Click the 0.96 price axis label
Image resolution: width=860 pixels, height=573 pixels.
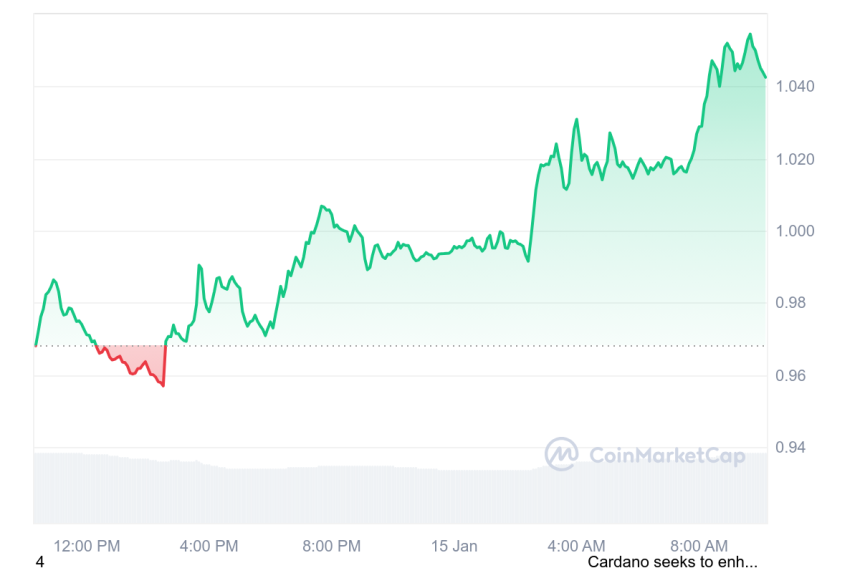790,375
